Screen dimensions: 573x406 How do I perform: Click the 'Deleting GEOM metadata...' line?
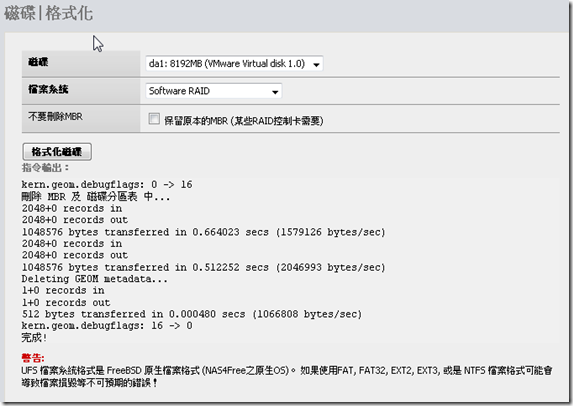(95, 279)
